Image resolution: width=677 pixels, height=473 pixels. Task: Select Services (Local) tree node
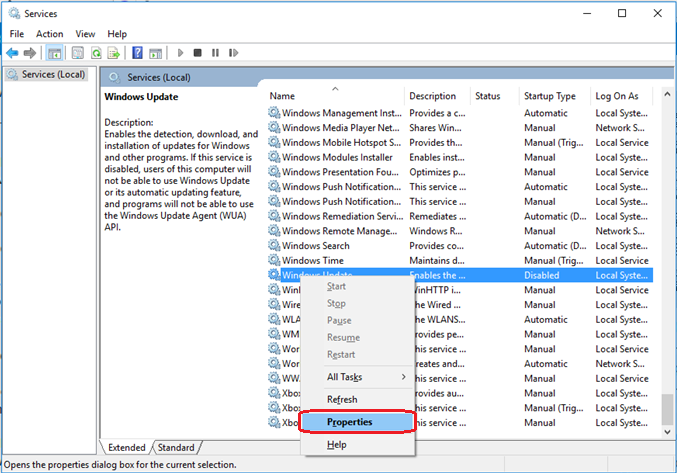coord(46,75)
